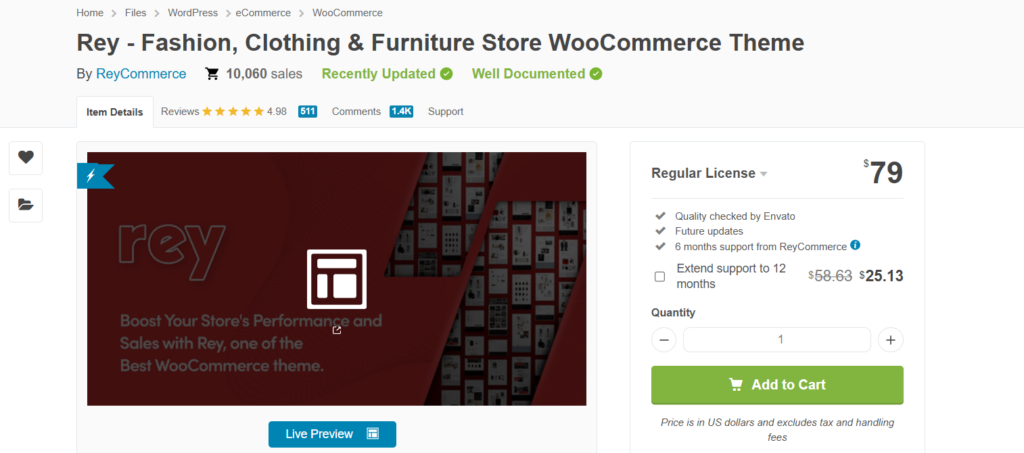Click the Well Documented green checkmark badge
This screenshot has height=453, width=1024.
click(x=596, y=74)
